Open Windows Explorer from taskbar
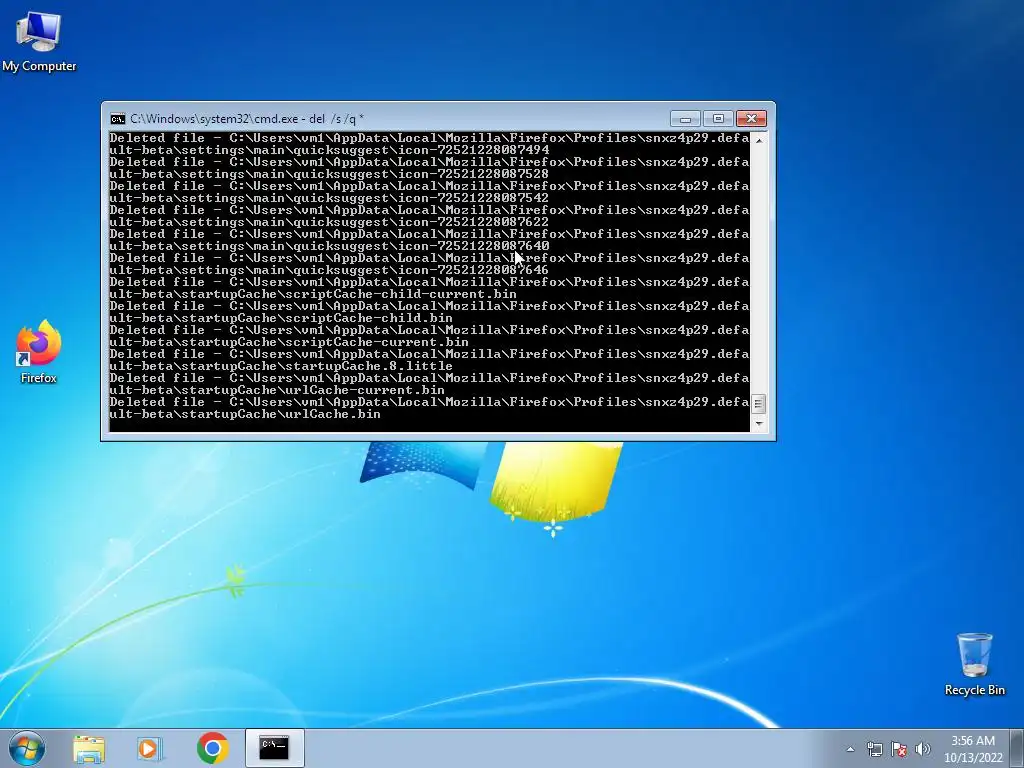The height and width of the screenshot is (768, 1024). pyautogui.click(x=89, y=748)
